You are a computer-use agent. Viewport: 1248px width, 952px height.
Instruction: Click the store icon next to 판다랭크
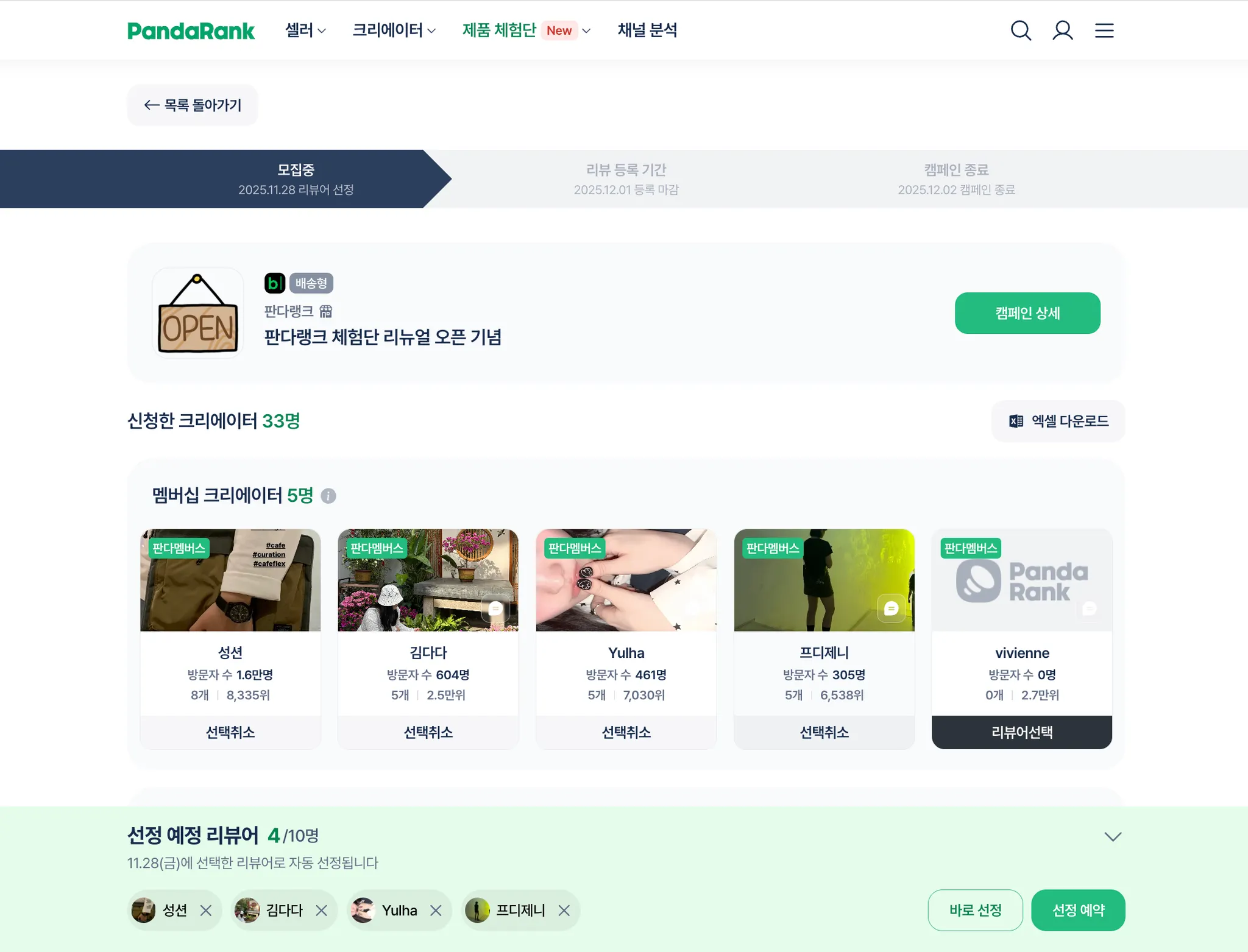pos(326,311)
